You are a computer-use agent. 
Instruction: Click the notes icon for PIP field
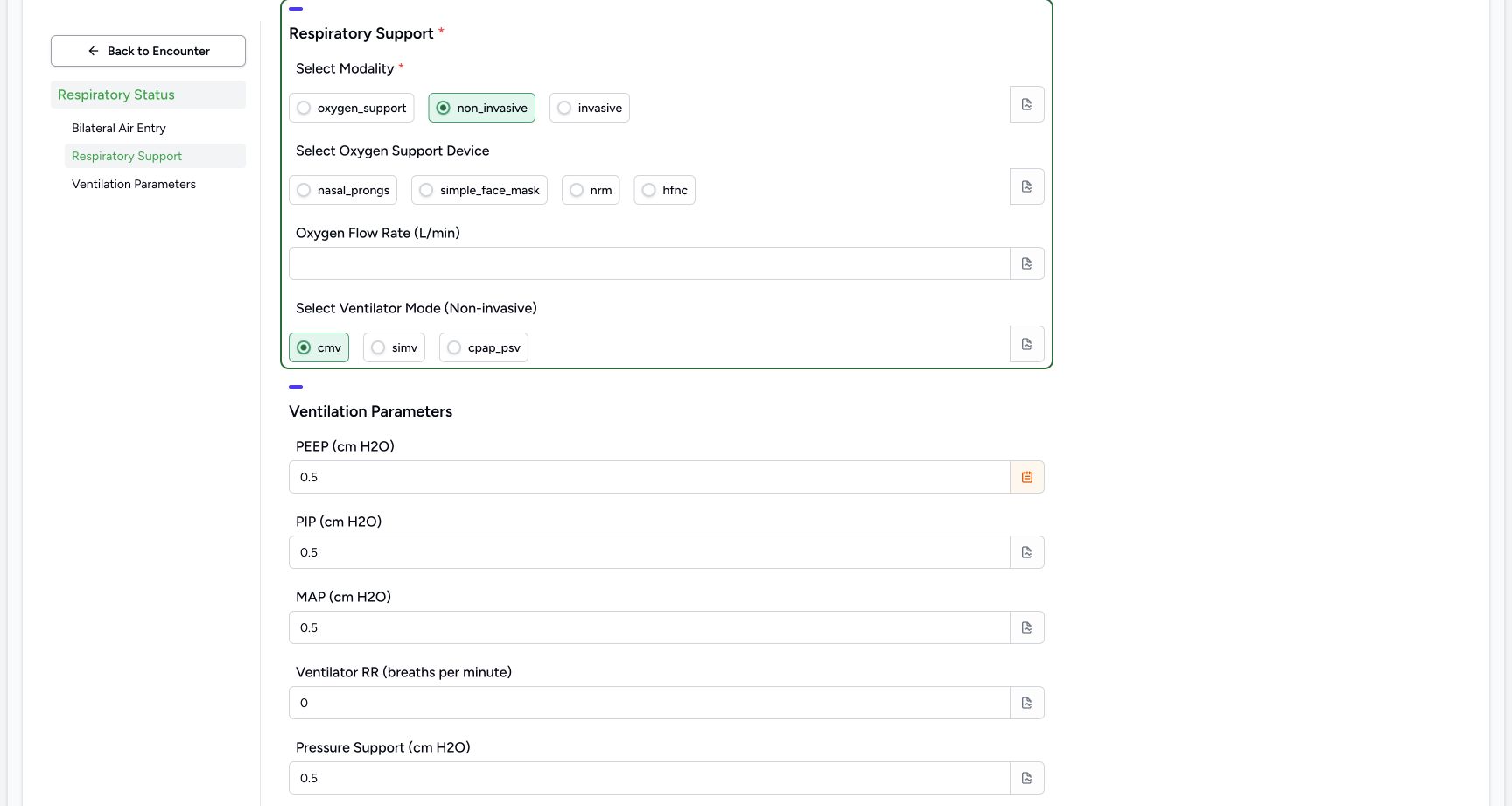point(1027,552)
